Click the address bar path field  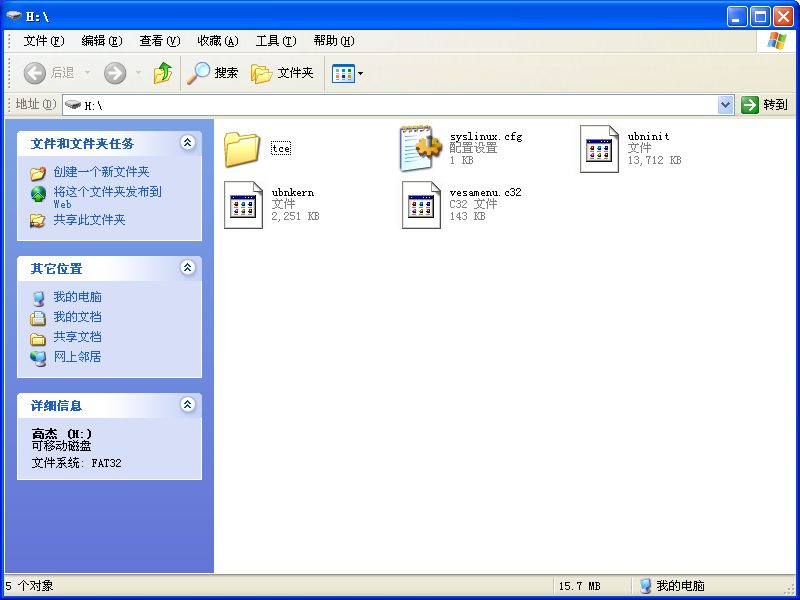click(x=400, y=105)
